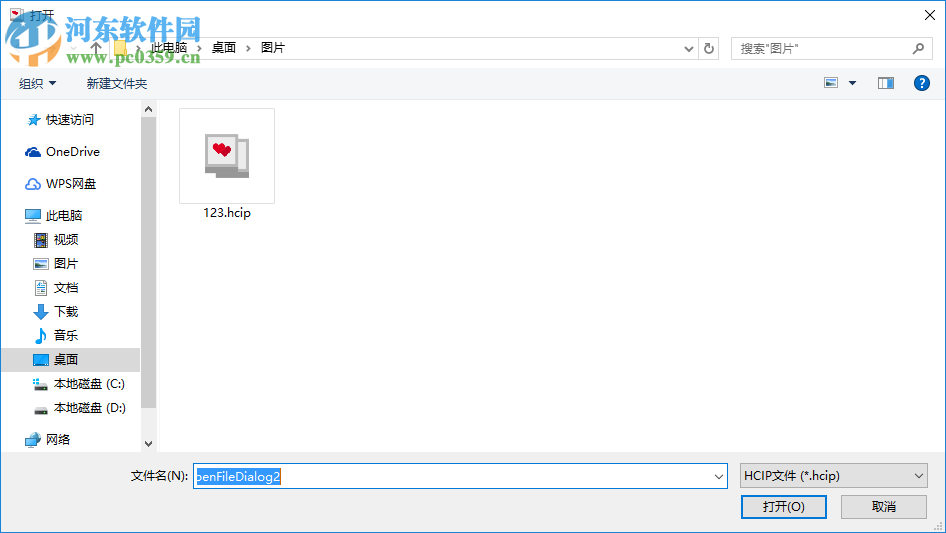Open the HCIP文件 (*.hcip) type dropdown
The width and height of the screenshot is (946, 533).
833,476
